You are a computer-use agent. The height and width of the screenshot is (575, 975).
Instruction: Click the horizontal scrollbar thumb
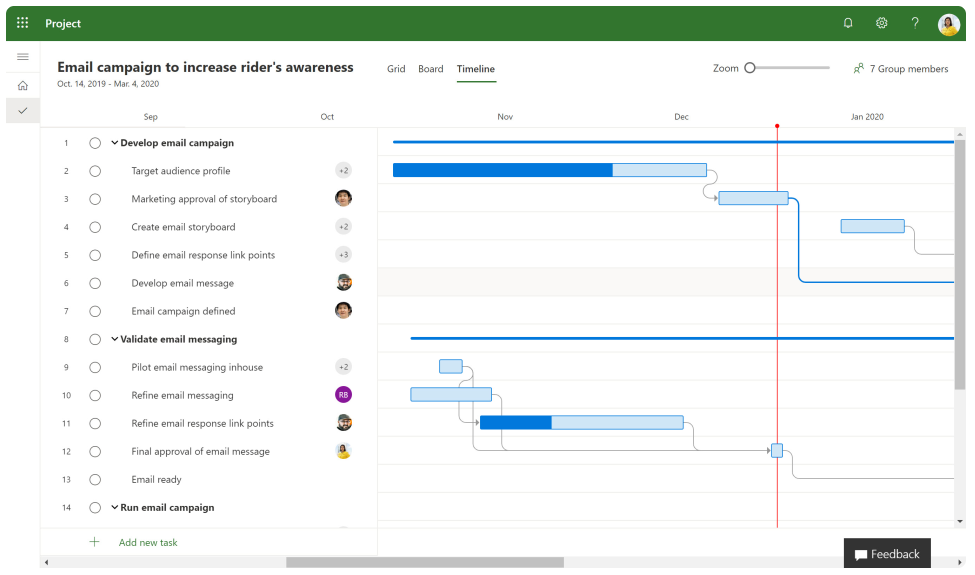click(425, 563)
